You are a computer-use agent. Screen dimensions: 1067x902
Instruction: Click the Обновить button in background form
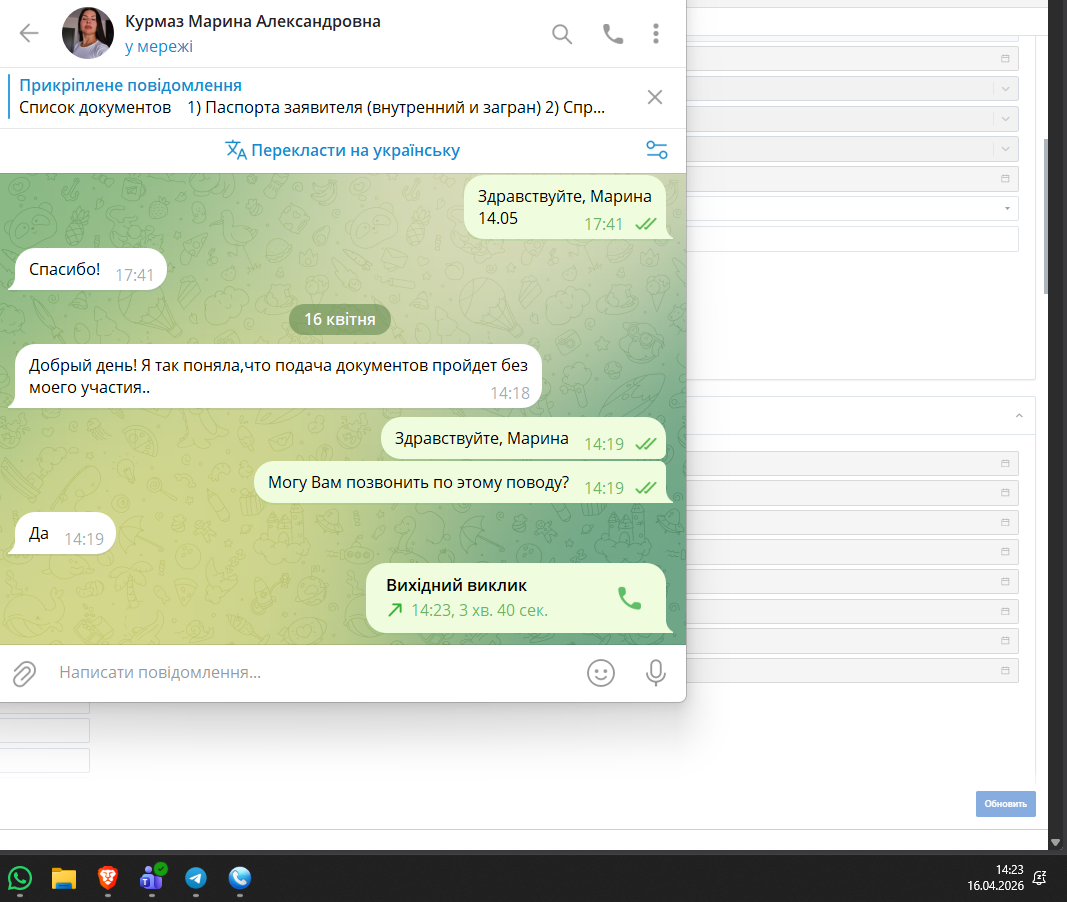(x=1006, y=803)
